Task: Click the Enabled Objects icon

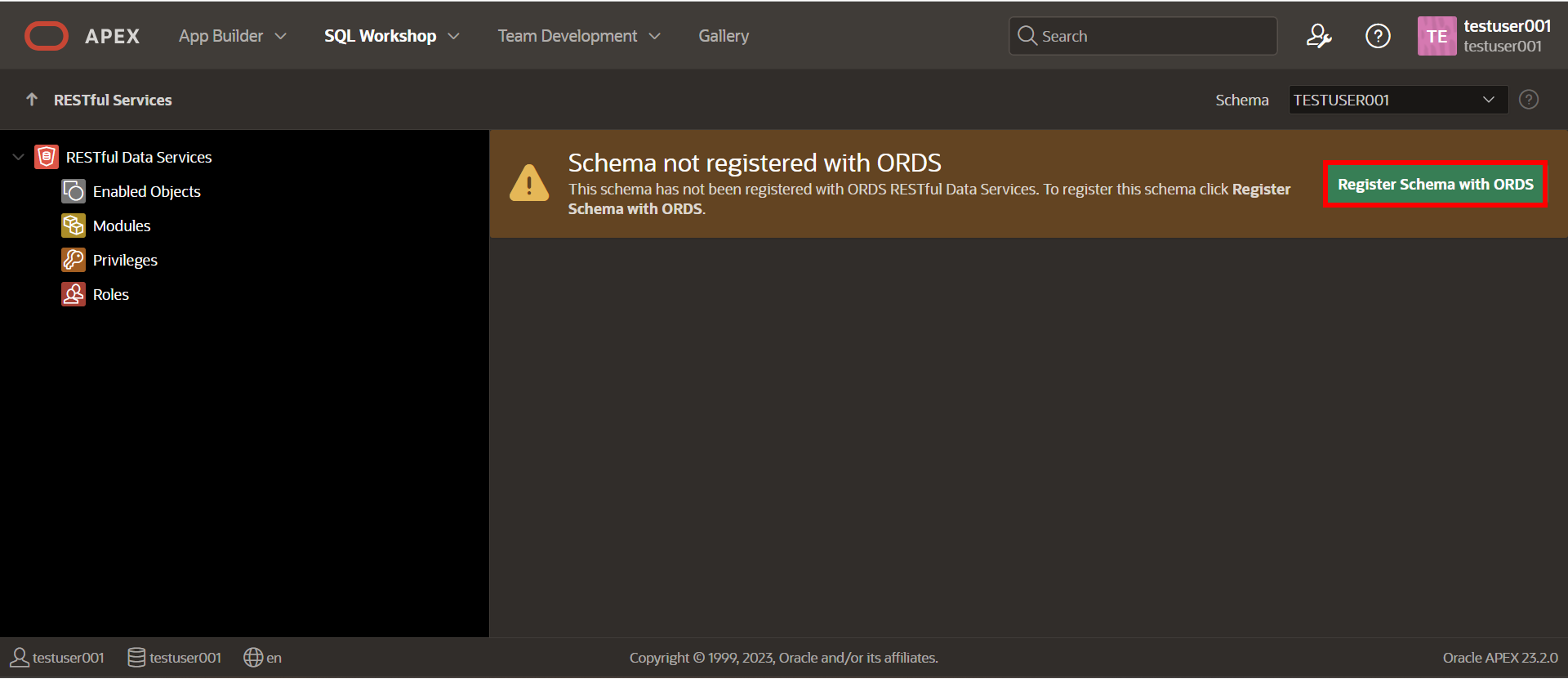Action: click(x=73, y=191)
